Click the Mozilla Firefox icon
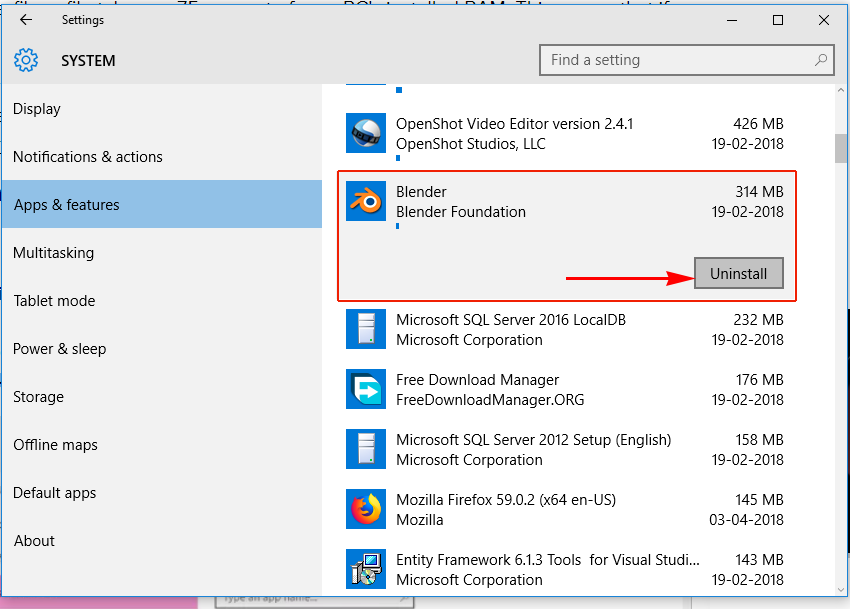This screenshot has height=609, width=850. (366, 509)
